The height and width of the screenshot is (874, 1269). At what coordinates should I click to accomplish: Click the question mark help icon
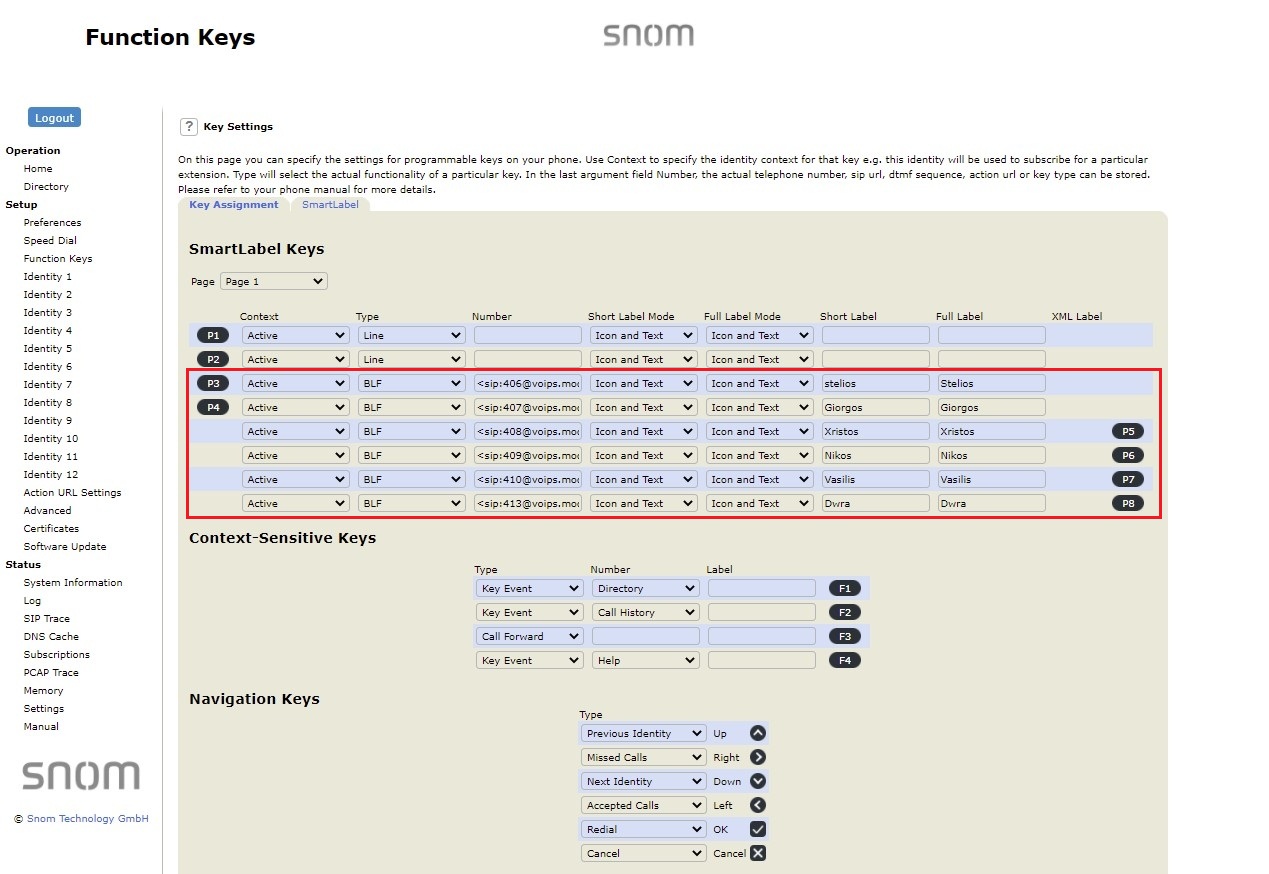click(188, 126)
